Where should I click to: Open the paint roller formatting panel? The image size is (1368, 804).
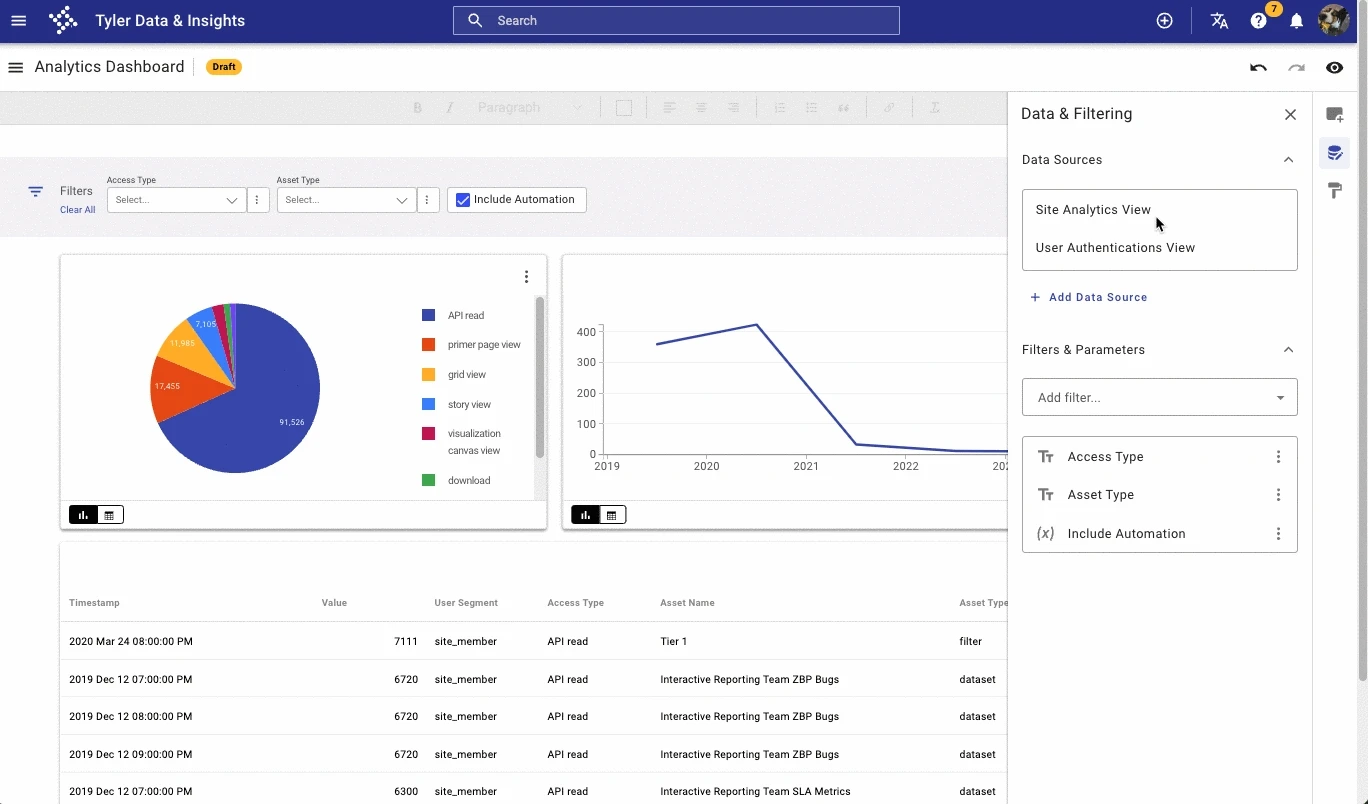1334,191
